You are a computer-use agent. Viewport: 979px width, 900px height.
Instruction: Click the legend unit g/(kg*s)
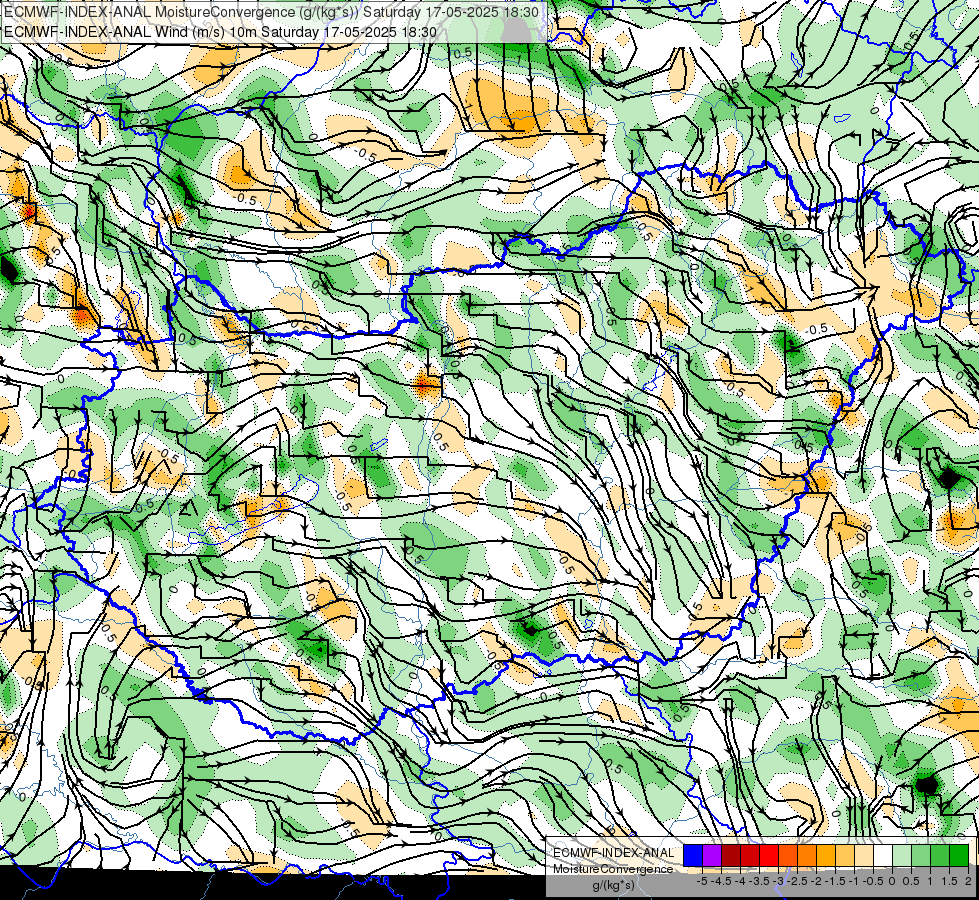tap(614, 886)
